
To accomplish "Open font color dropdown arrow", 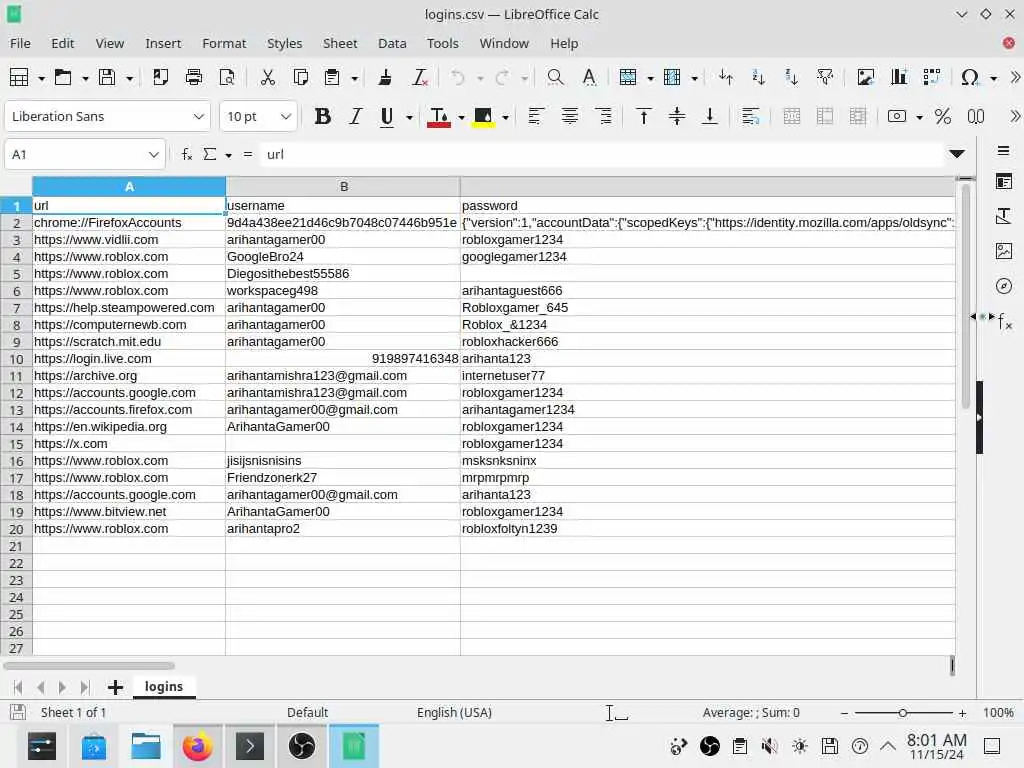I will coord(461,118).
